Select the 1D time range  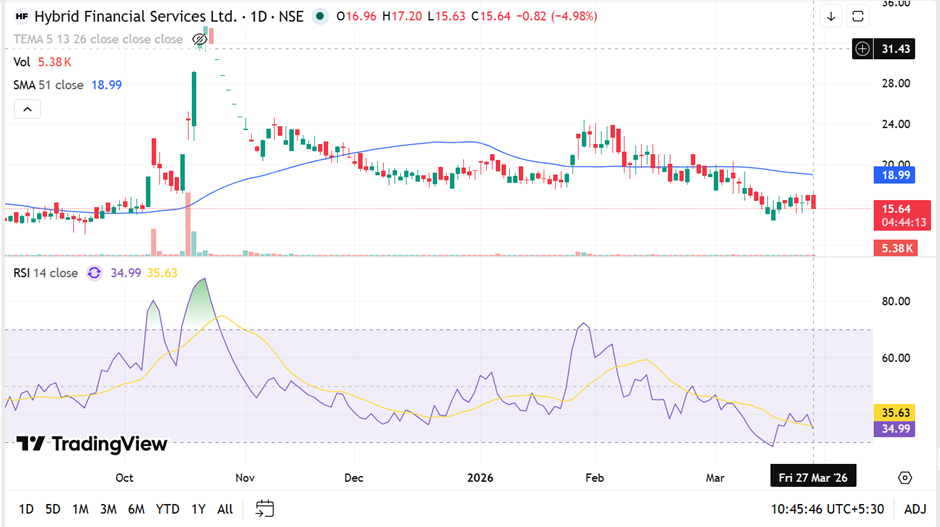tap(26, 509)
